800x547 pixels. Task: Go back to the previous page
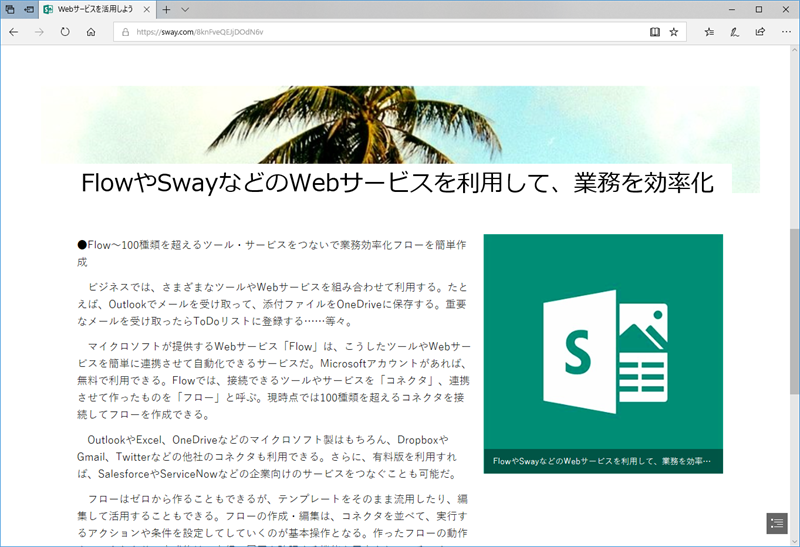coord(14,32)
